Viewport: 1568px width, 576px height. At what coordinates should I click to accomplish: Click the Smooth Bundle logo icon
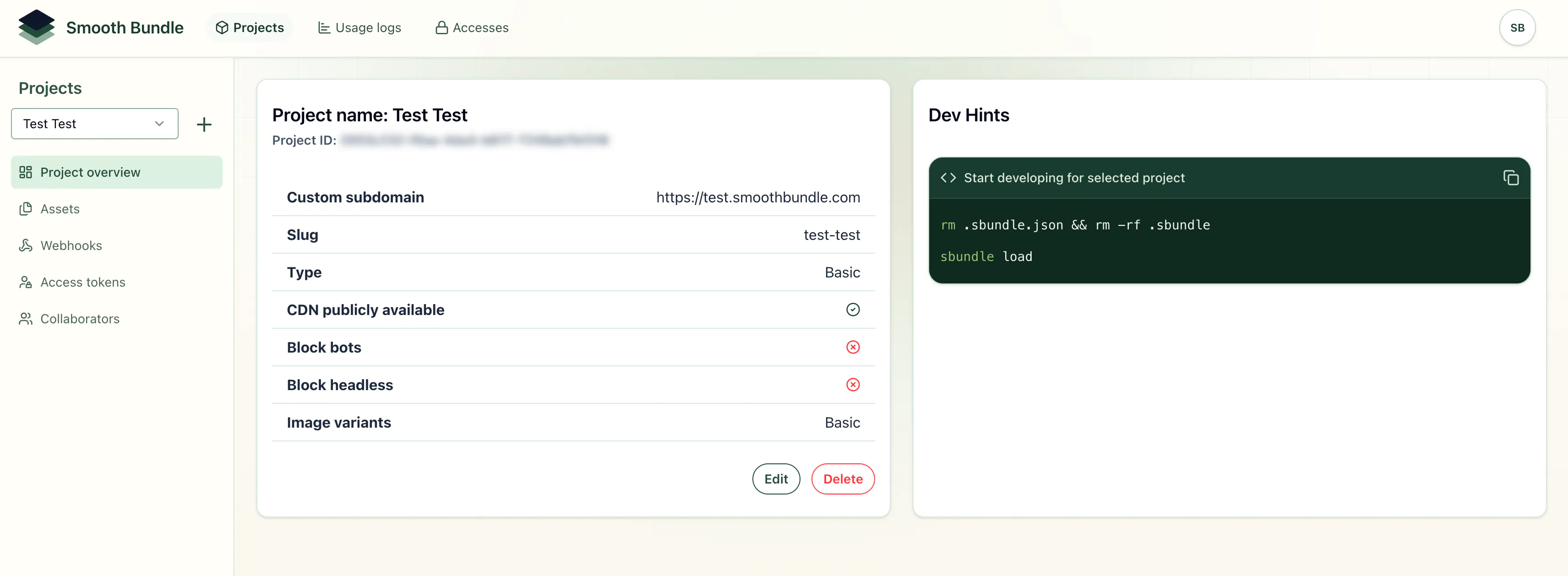[37, 27]
